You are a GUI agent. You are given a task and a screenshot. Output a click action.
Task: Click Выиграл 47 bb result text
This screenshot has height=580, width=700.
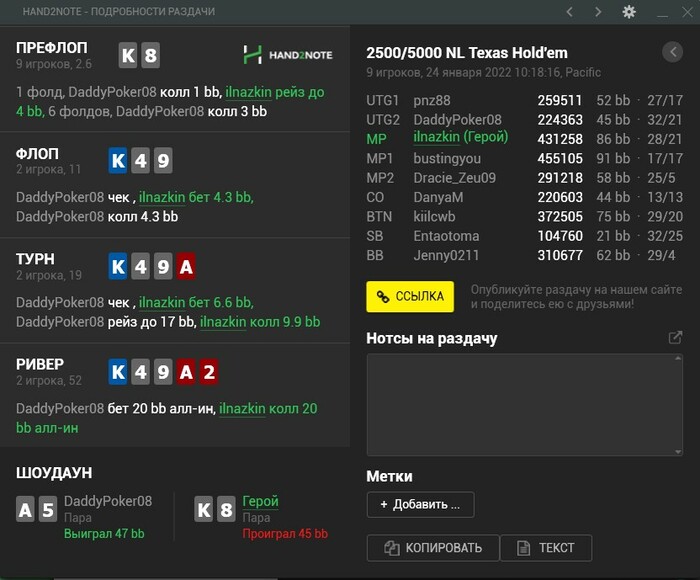pos(104,534)
